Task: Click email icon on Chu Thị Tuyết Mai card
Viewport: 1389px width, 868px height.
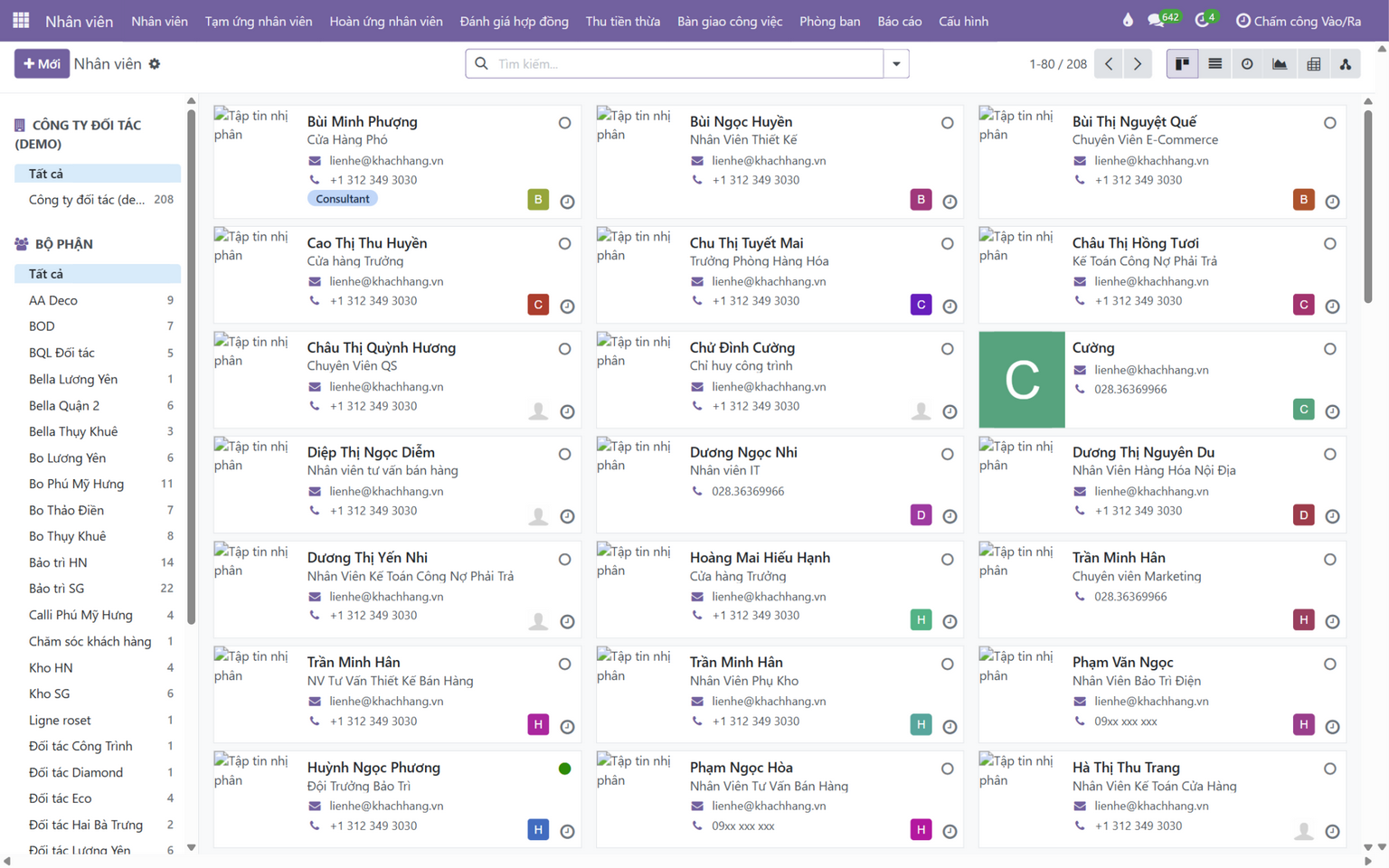Action: (x=697, y=281)
